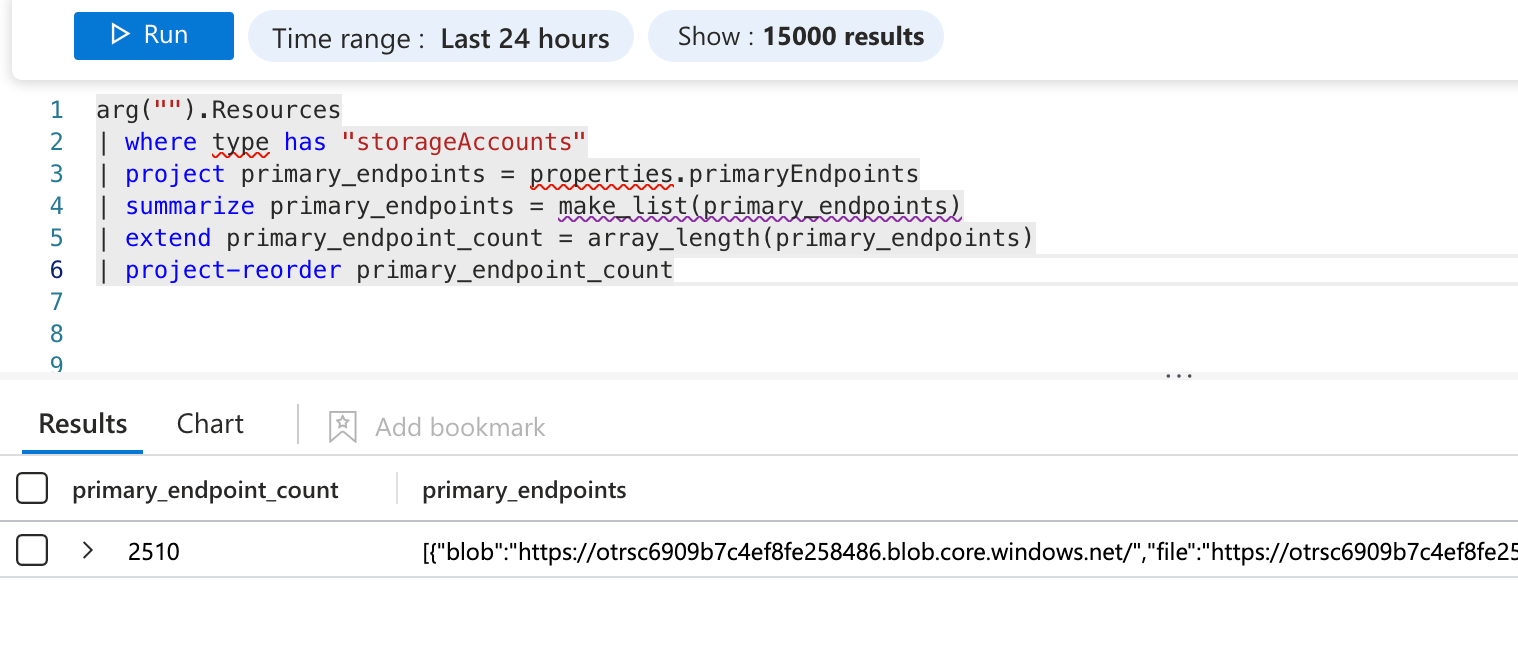Click the ellipsis pane resize handle
Image resolution: width=1518 pixels, height=654 pixels.
pyautogui.click(x=1179, y=377)
